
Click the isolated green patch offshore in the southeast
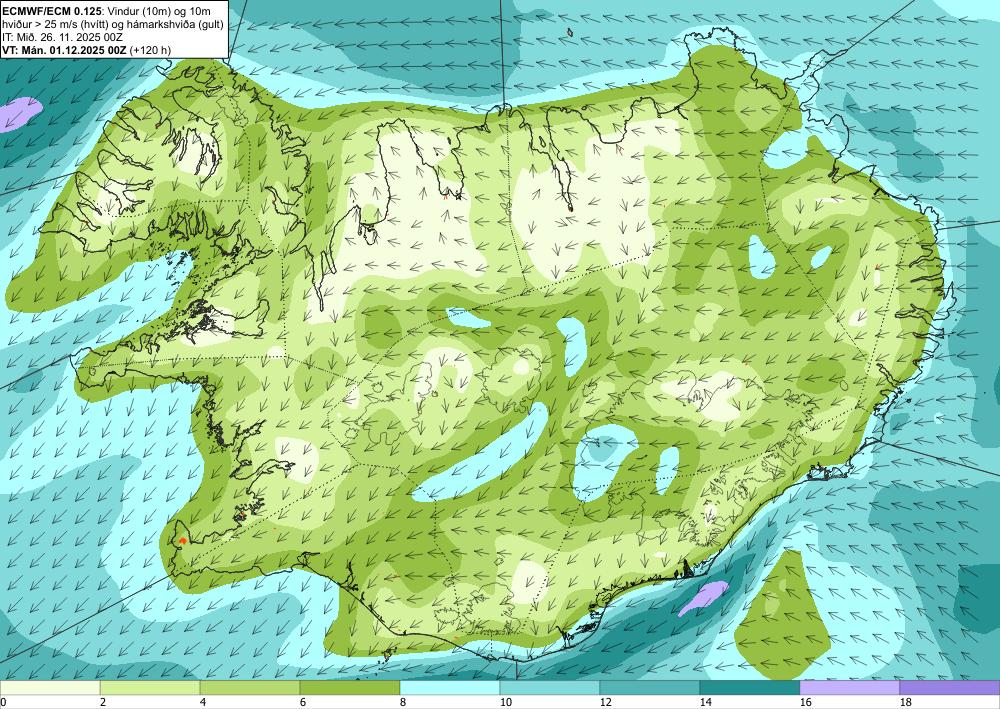784,617
